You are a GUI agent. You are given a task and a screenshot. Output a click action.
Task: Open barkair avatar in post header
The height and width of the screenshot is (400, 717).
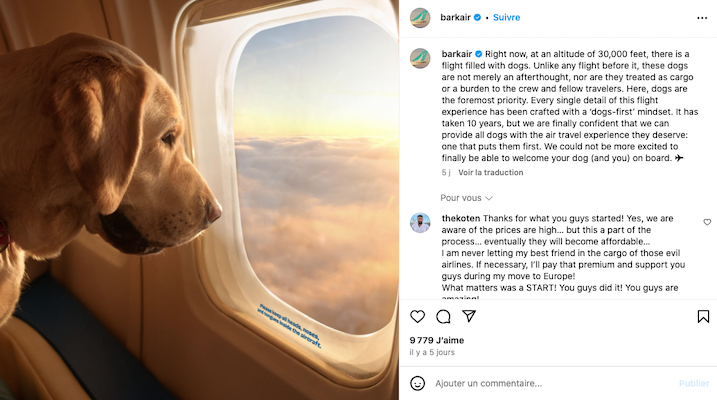point(420,18)
